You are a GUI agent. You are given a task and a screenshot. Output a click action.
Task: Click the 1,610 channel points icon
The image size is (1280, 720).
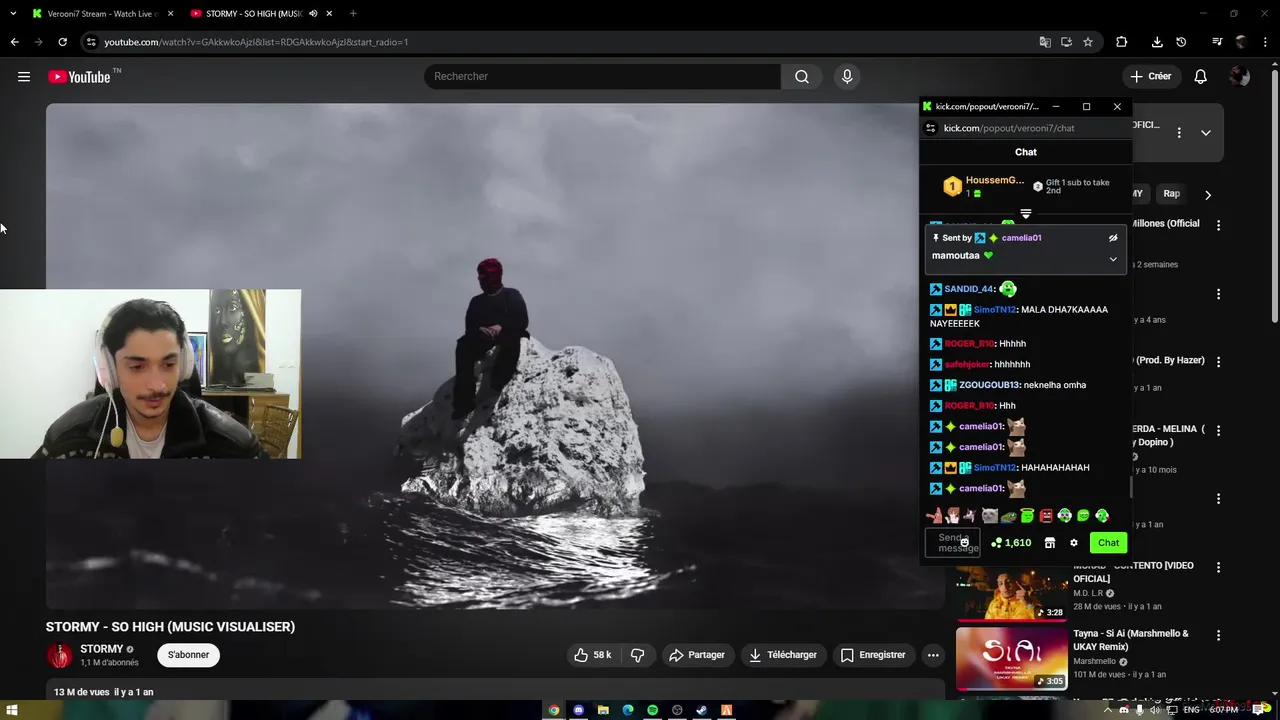[996, 543]
